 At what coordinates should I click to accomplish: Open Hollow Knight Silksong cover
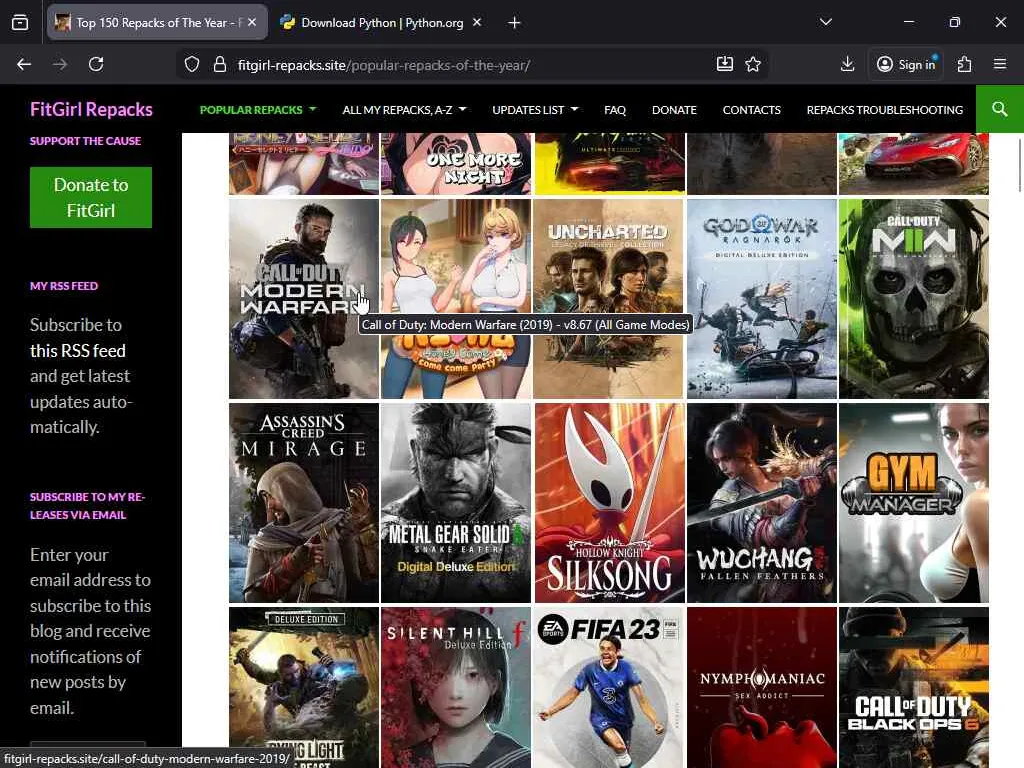click(x=609, y=503)
